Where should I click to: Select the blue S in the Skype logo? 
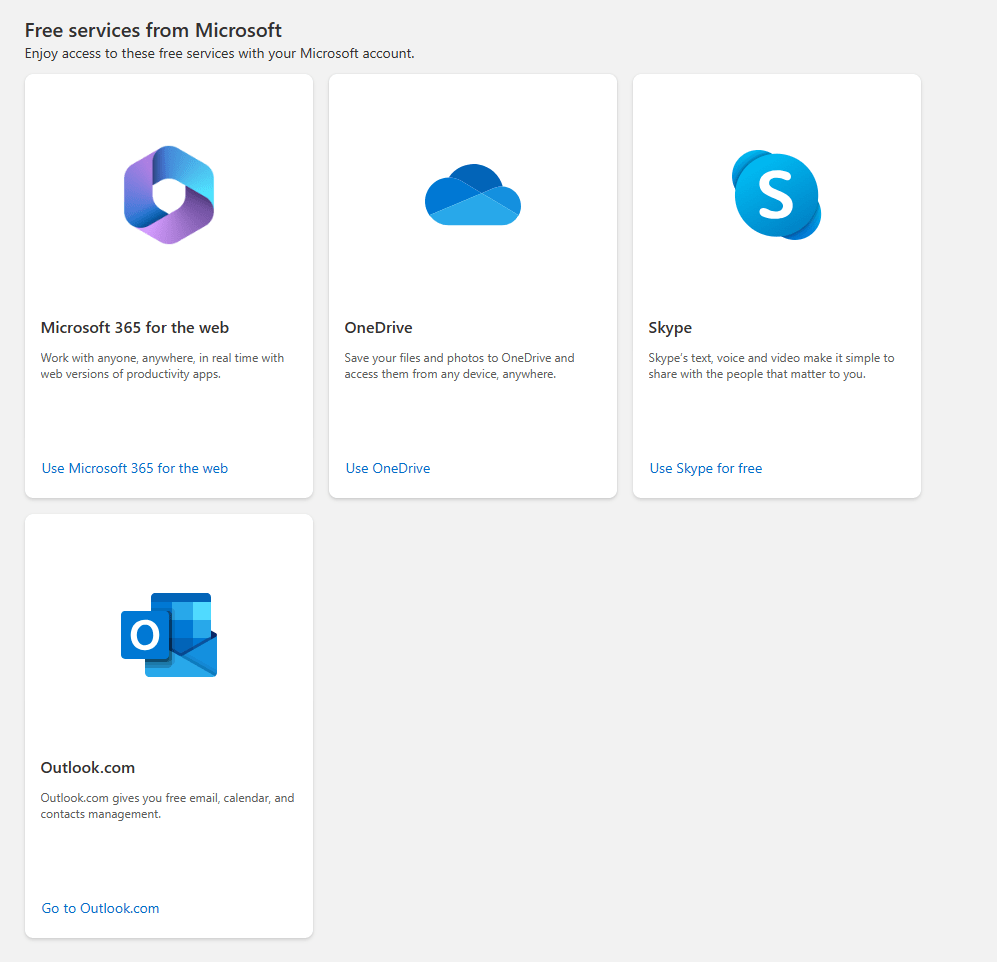click(x=775, y=193)
